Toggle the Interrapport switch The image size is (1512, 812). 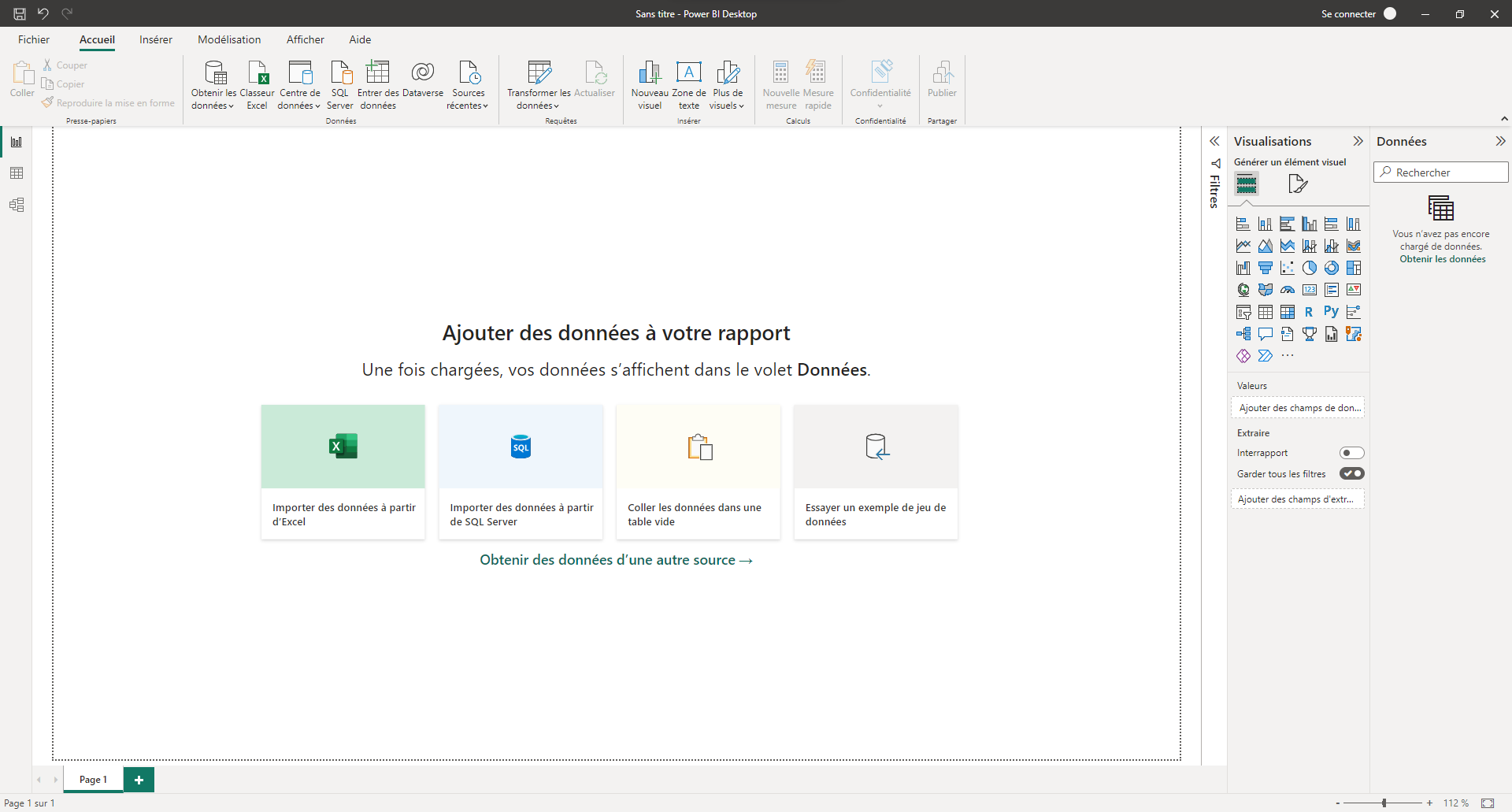(x=1352, y=453)
